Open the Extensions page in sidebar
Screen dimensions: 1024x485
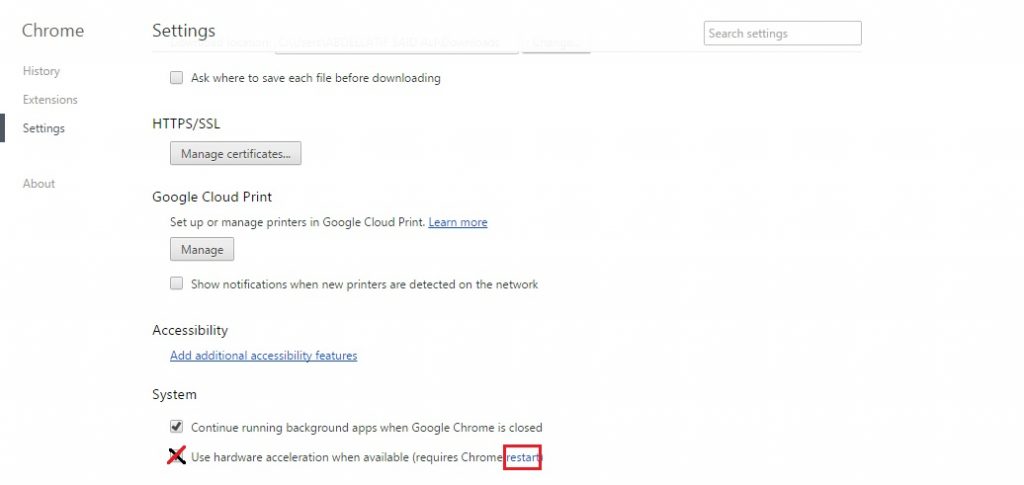pyautogui.click(x=50, y=99)
